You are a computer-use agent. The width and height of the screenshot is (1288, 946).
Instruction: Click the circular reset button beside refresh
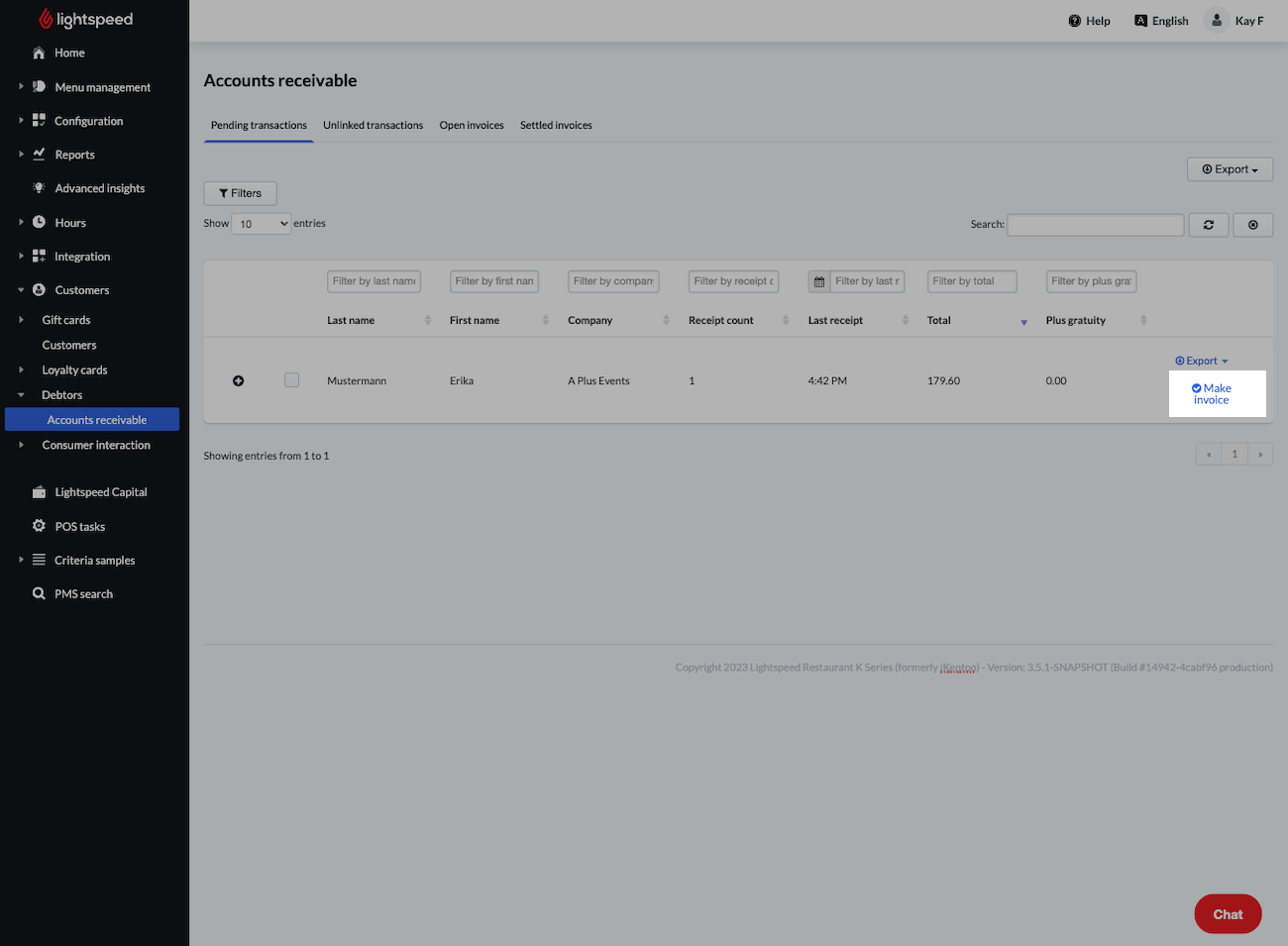pos(1252,225)
